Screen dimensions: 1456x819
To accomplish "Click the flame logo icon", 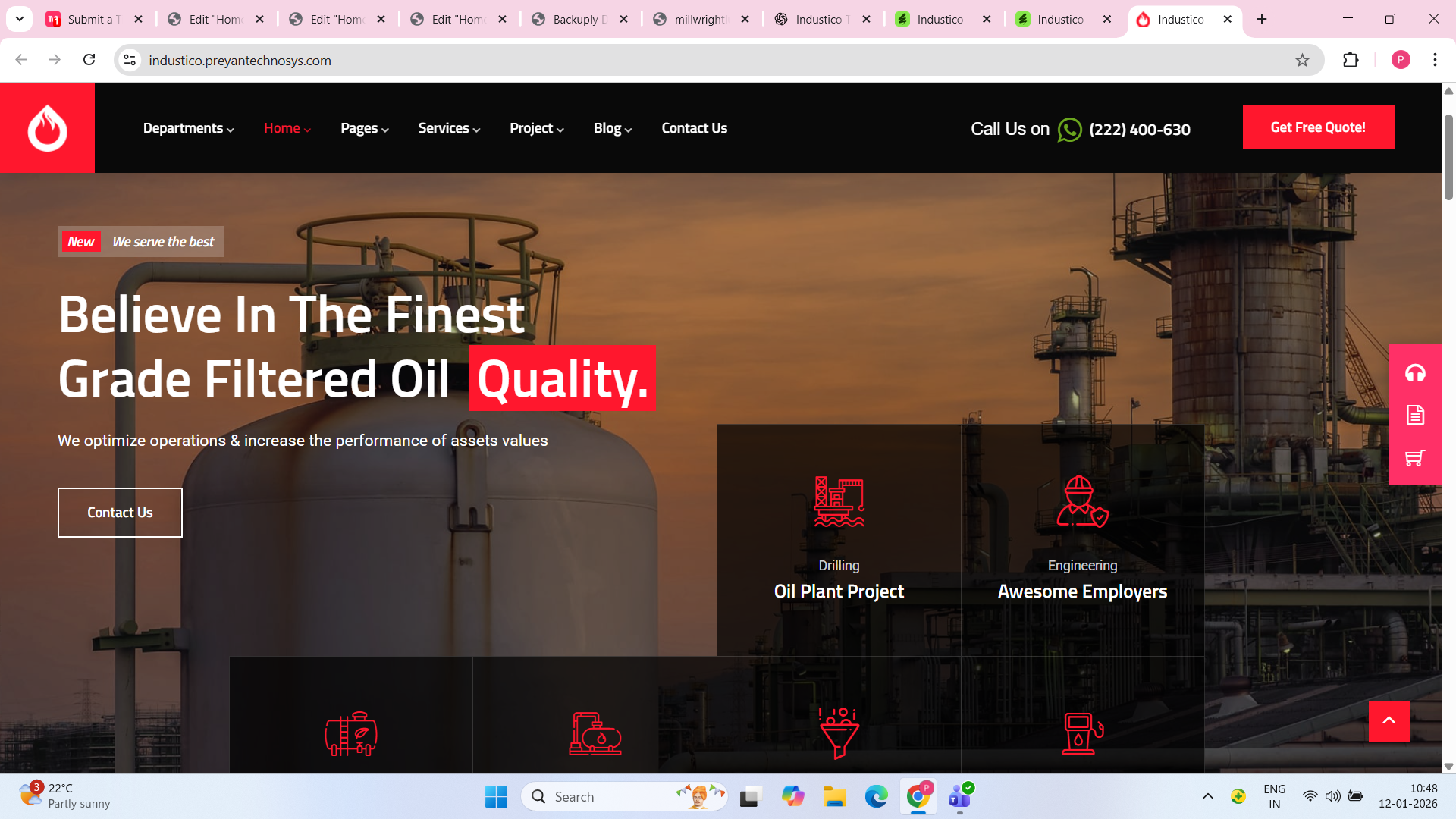I will tap(47, 127).
